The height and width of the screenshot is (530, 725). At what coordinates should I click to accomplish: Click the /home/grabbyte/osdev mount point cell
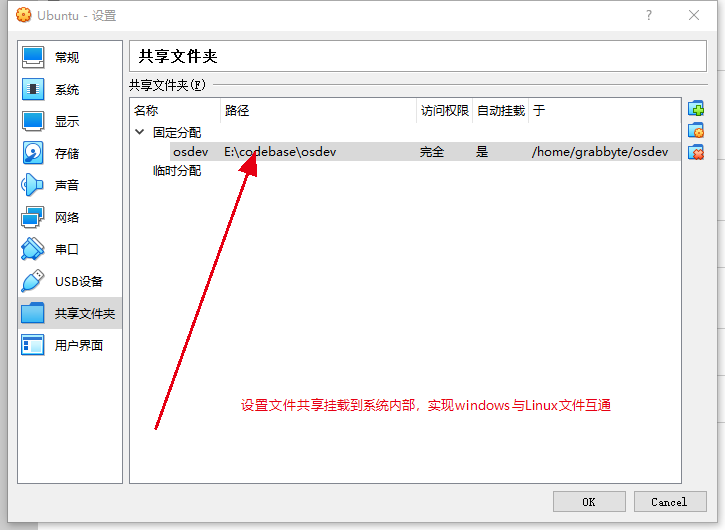point(600,152)
